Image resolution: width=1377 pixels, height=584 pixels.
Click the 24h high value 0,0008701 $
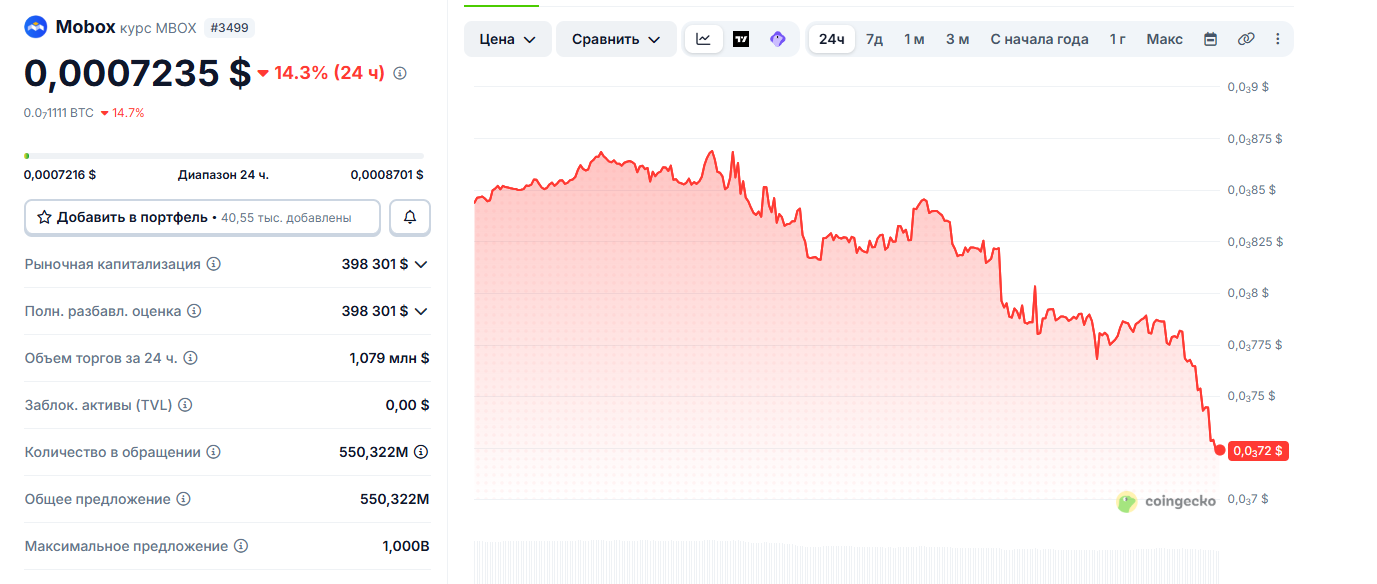387,175
